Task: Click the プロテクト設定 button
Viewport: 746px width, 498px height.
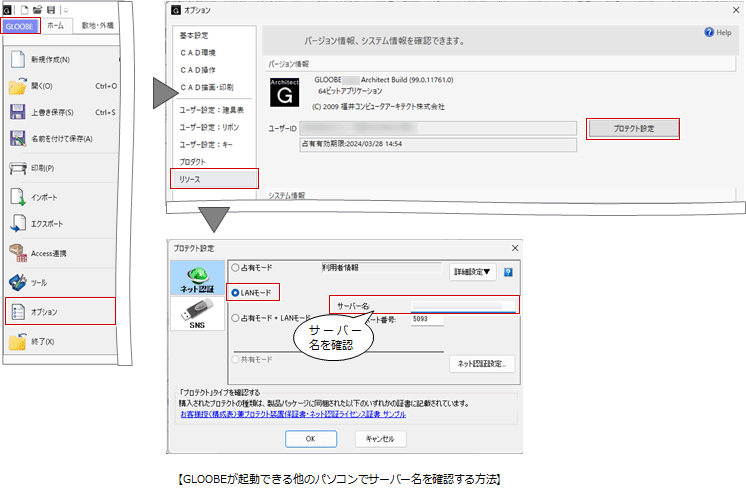Action: coord(632,129)
